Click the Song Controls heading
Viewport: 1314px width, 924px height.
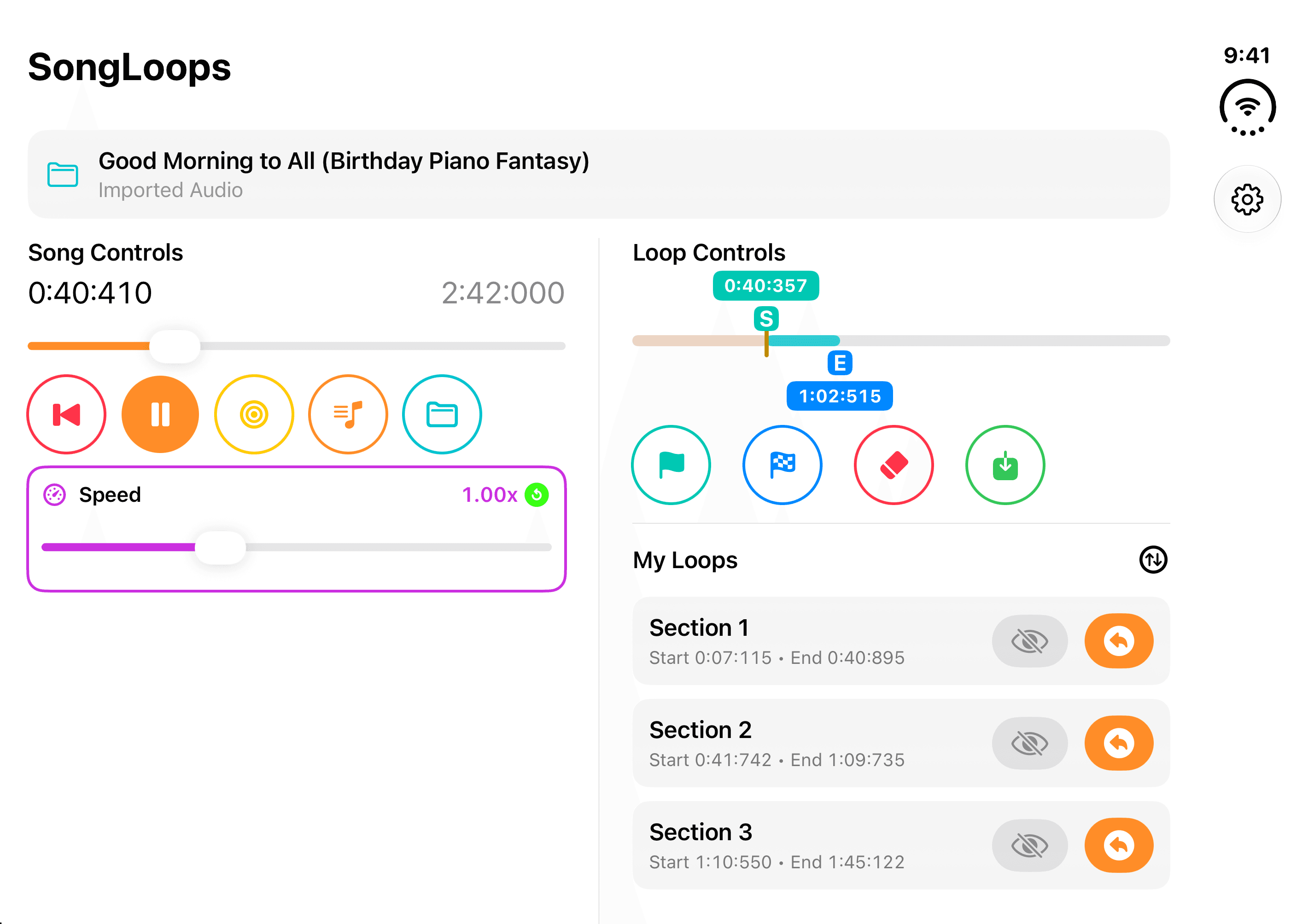(105, 253)
